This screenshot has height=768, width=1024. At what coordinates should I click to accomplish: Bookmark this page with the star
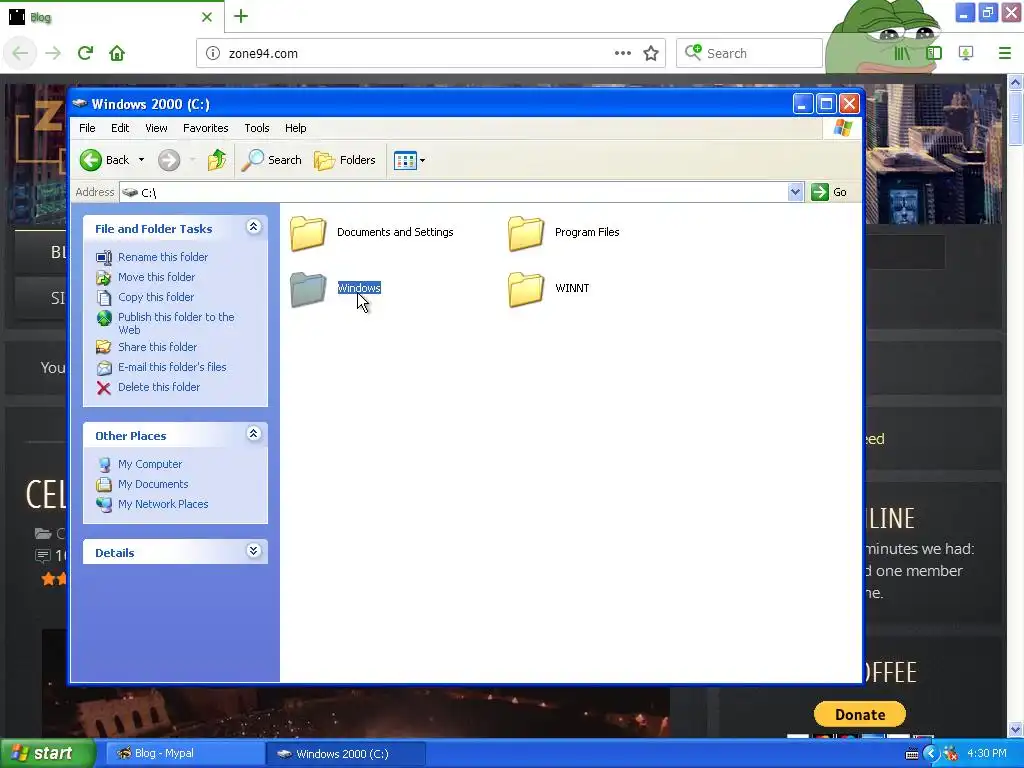point(650,54)
